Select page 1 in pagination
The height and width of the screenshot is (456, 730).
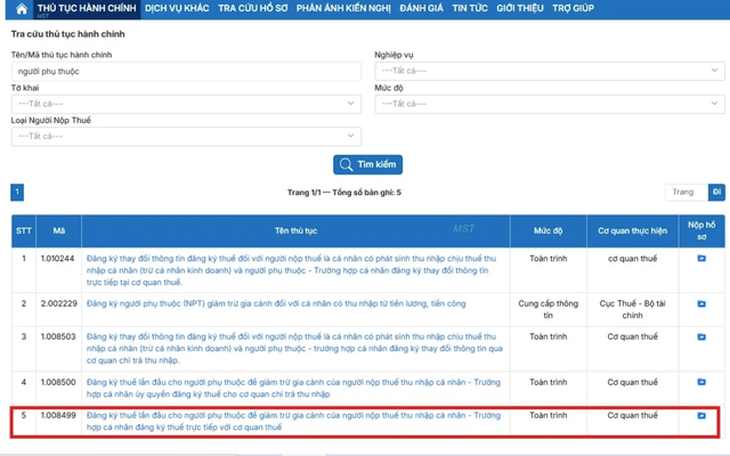pyautogui.click(x=17, y=192)
